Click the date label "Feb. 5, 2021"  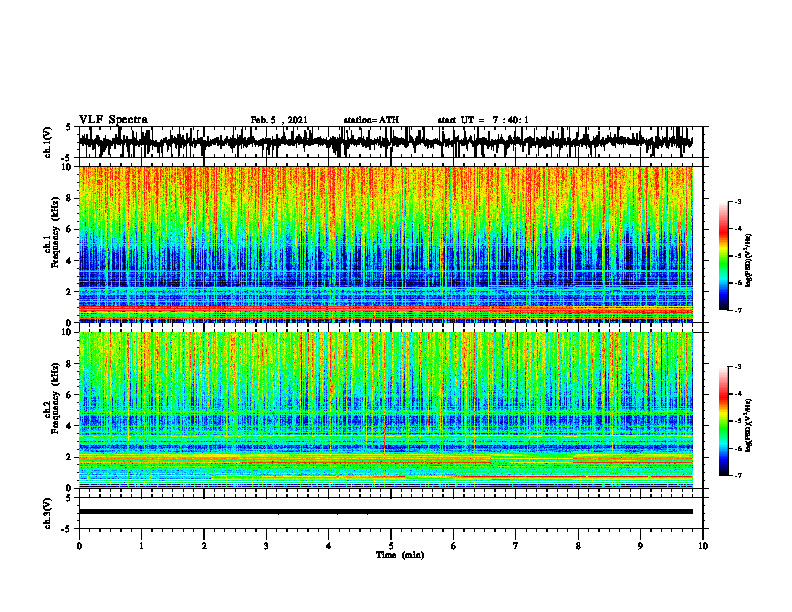[x=279, y=120]
